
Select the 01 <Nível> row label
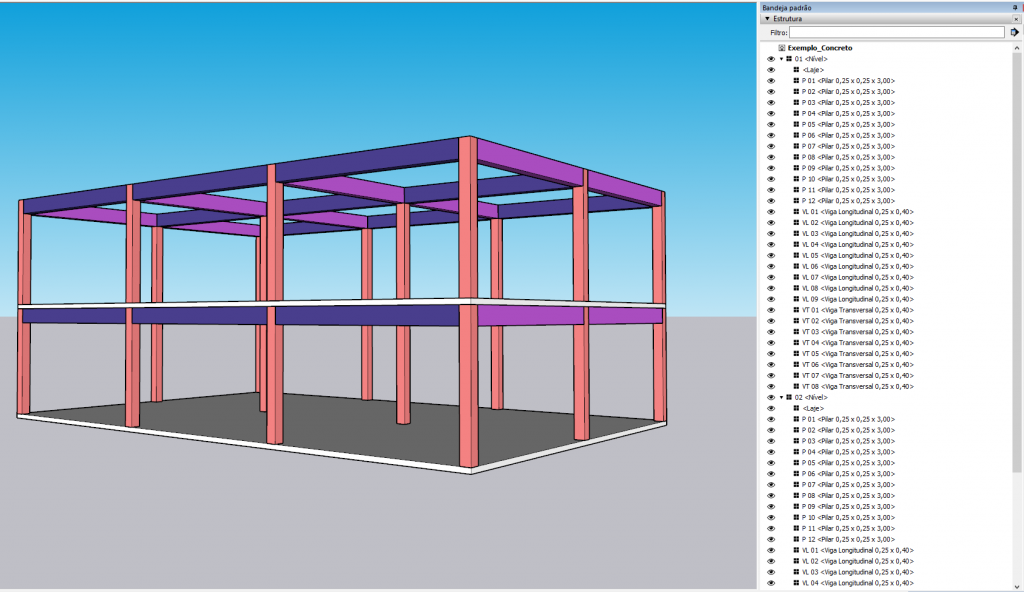(811, 59)
